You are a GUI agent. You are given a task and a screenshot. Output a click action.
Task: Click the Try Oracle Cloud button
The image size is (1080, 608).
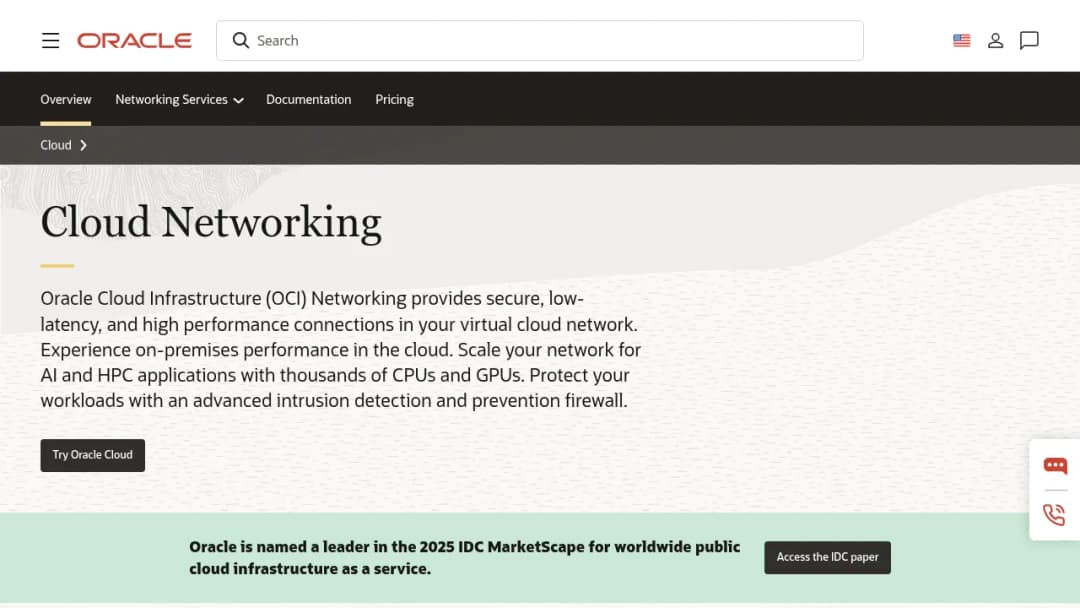tap(92, 455)
